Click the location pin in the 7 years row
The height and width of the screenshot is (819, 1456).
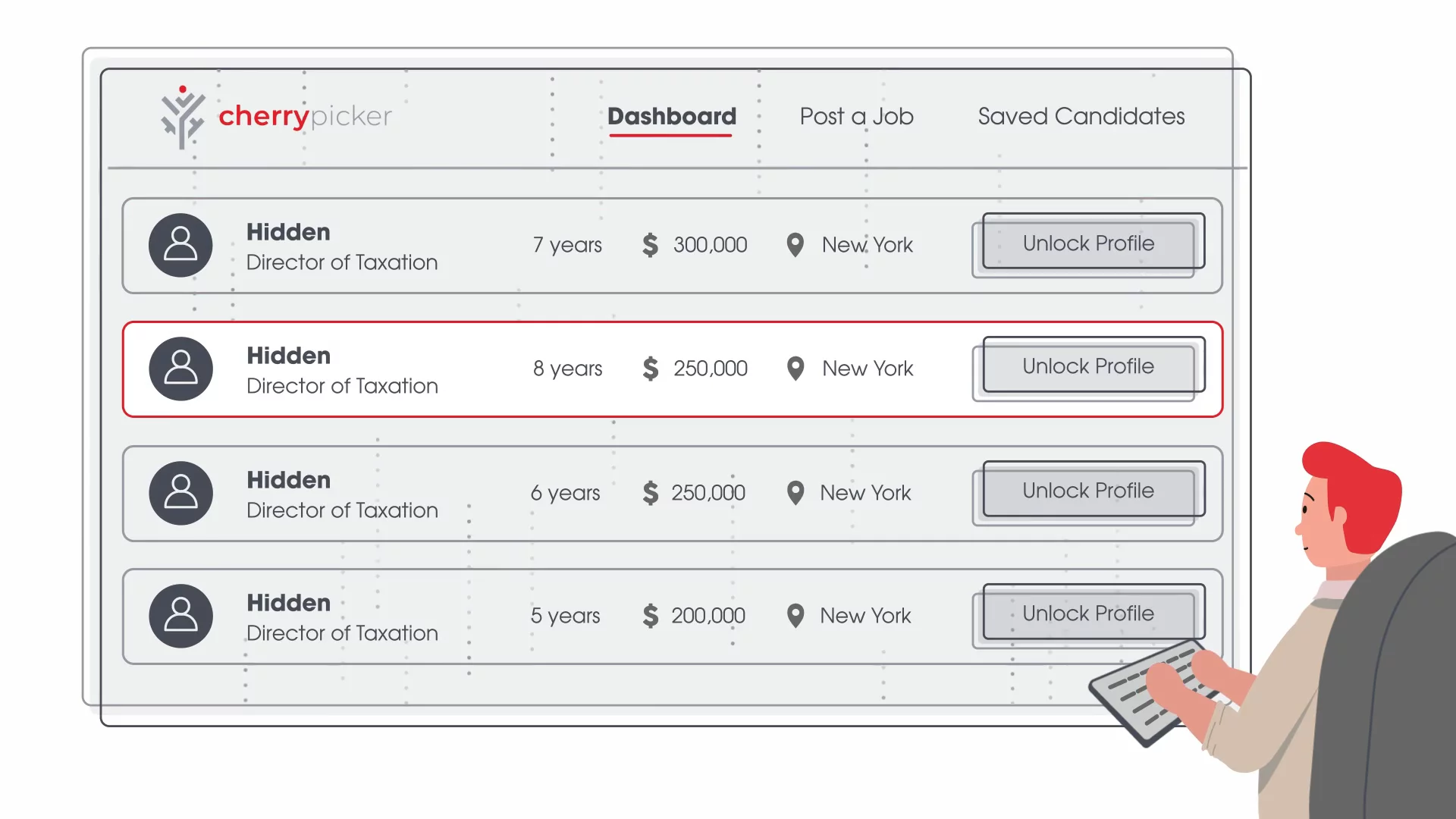(x=795, y=245)
